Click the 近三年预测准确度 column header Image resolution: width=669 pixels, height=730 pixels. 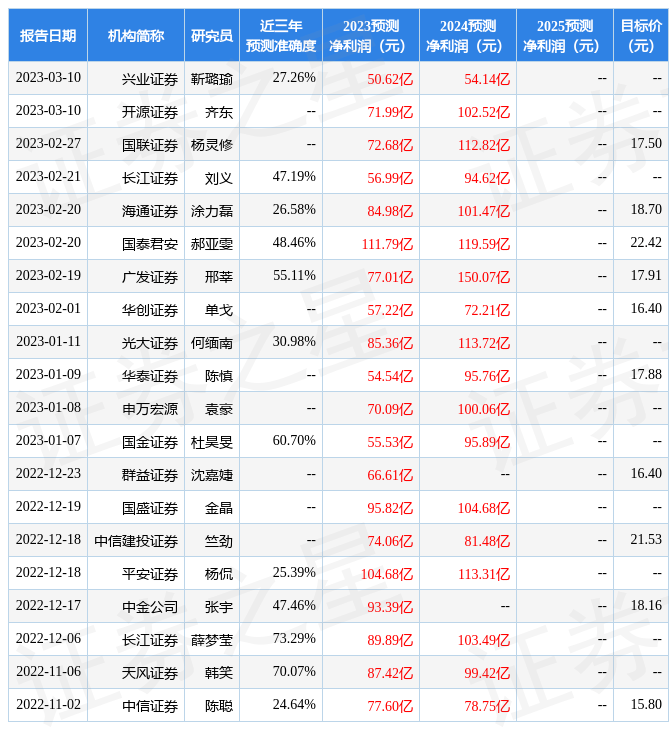281,36
